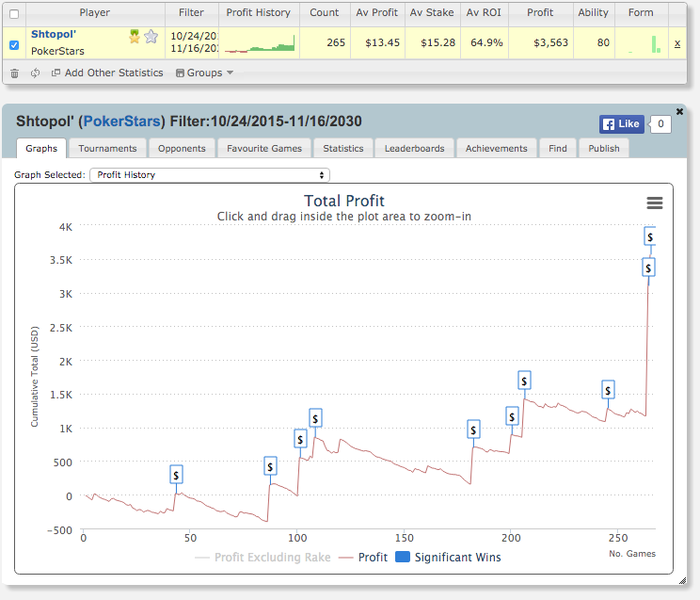Sort table by the Count column header

click(x=324, y=12)
